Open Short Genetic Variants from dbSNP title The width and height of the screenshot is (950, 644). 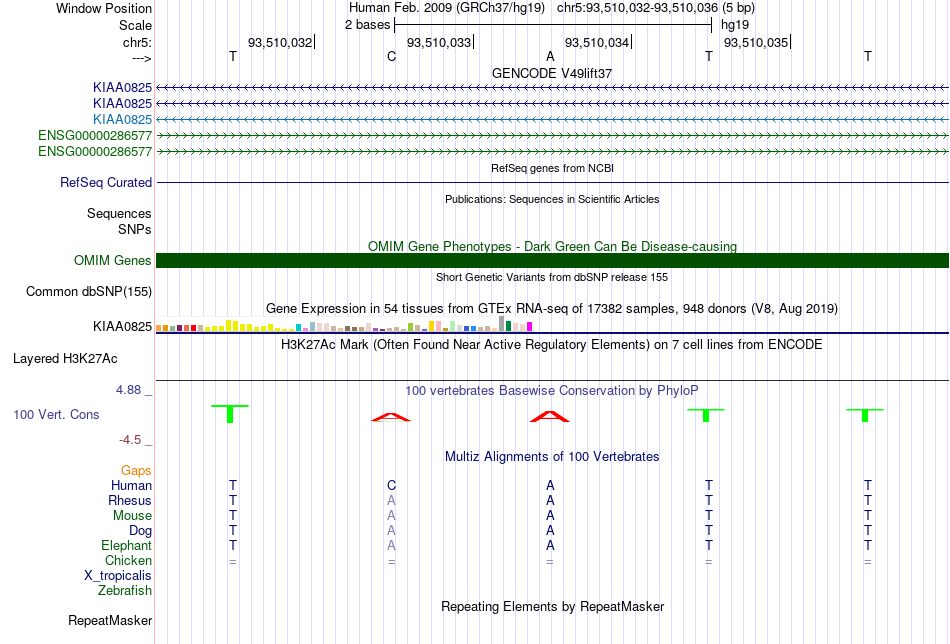tap(552, 277)
